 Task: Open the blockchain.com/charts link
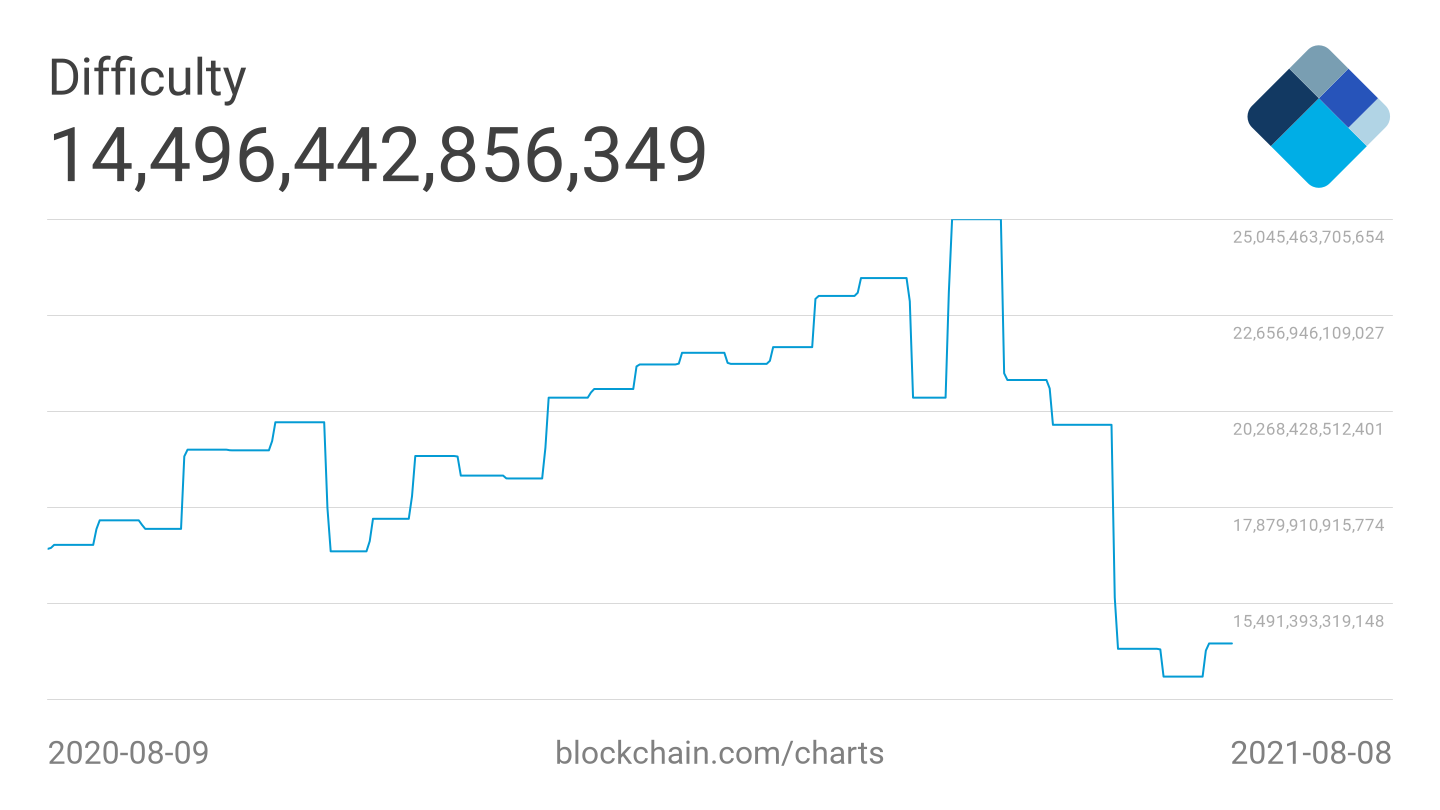point(719,753)
